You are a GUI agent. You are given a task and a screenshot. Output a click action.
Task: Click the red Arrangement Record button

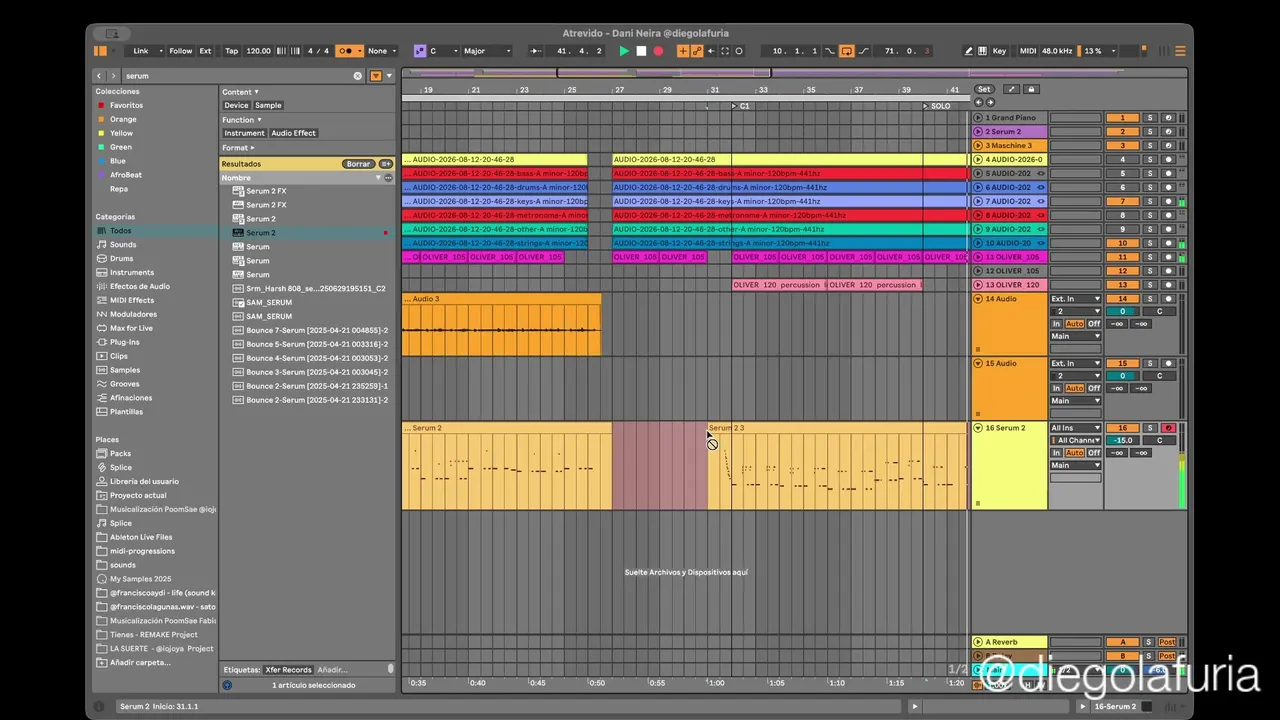pos(658,51)
